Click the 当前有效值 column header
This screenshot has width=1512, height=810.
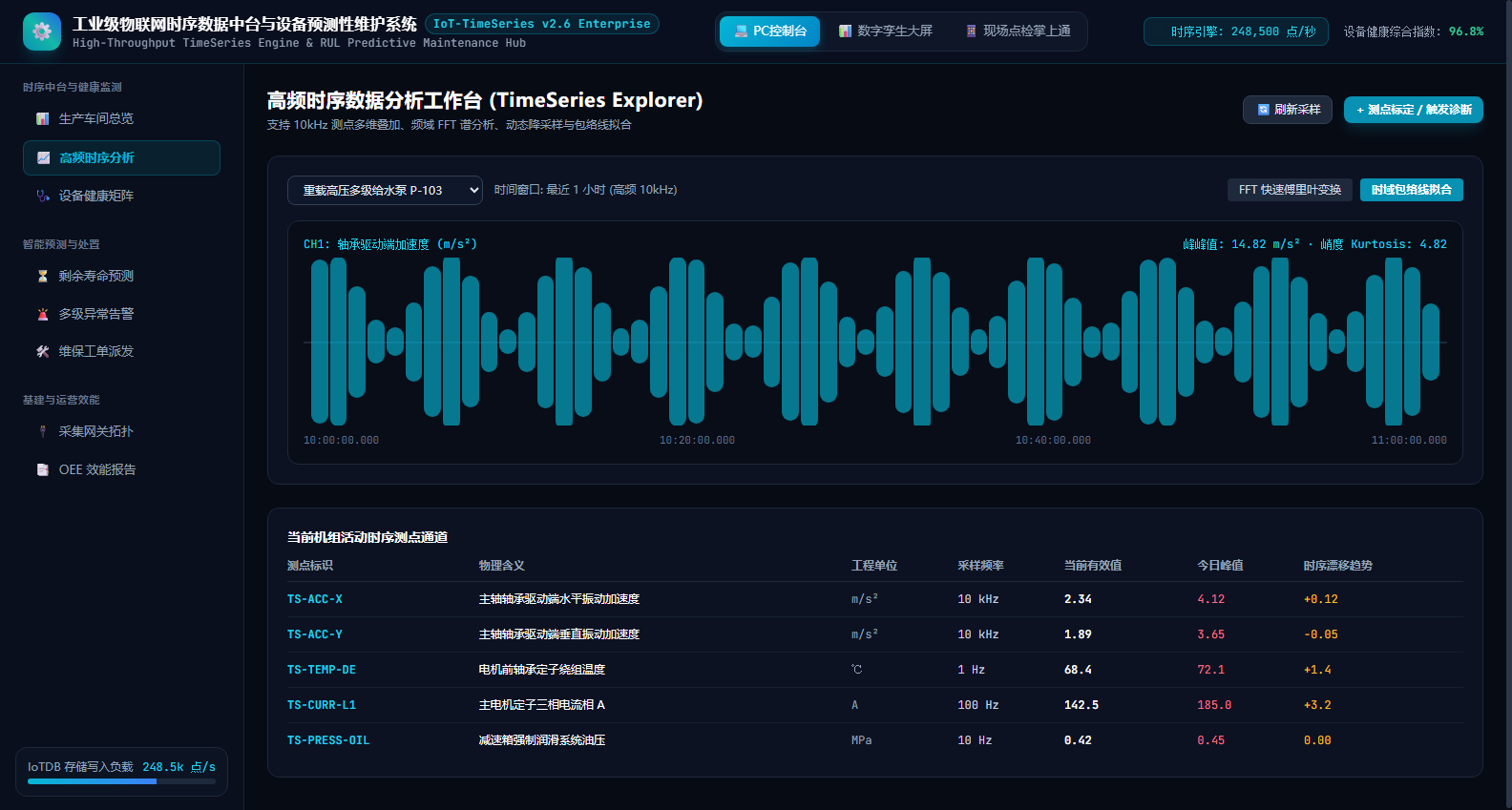point(1093,566)
